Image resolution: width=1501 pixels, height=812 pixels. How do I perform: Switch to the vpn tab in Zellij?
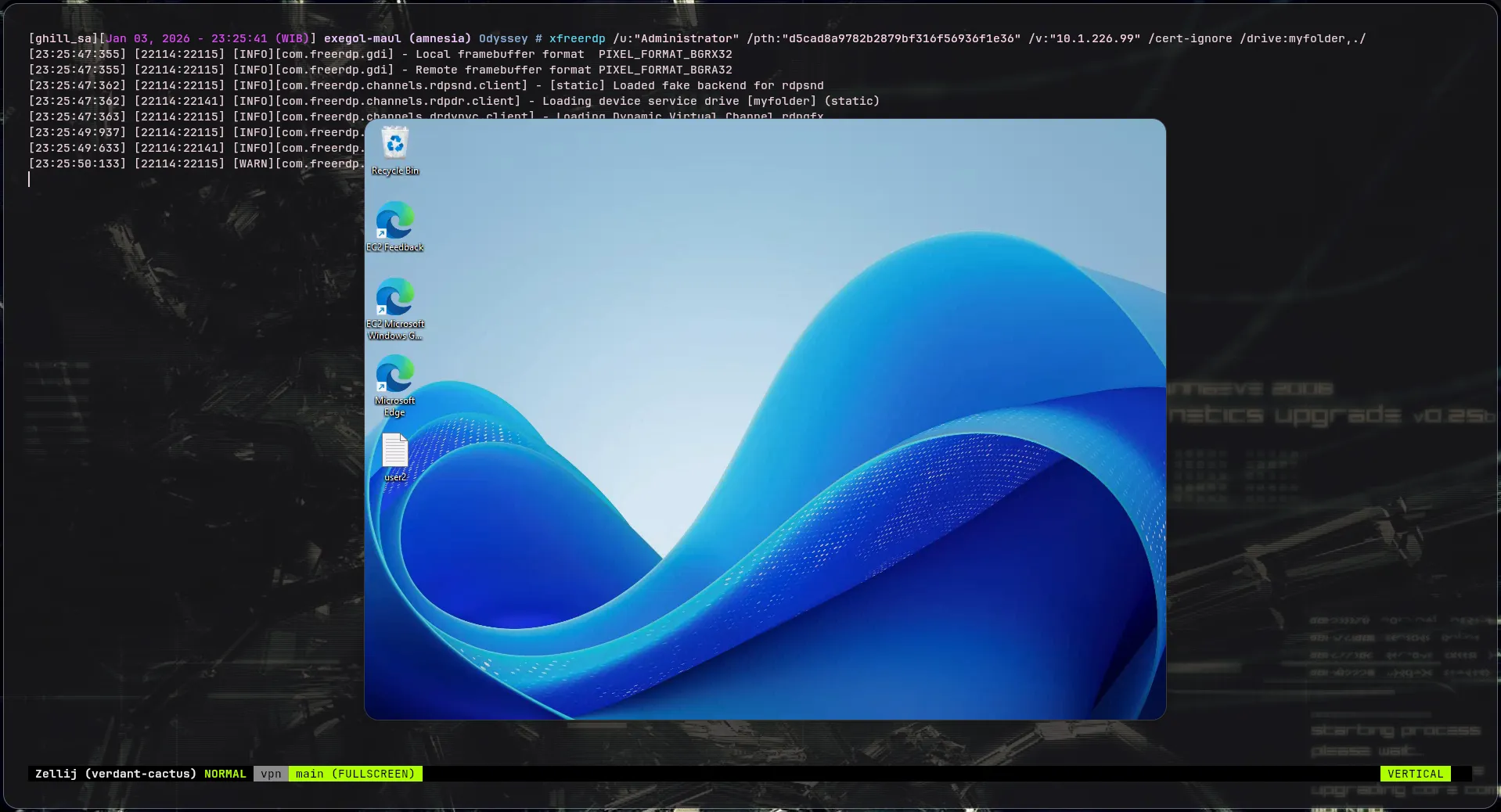271,774
